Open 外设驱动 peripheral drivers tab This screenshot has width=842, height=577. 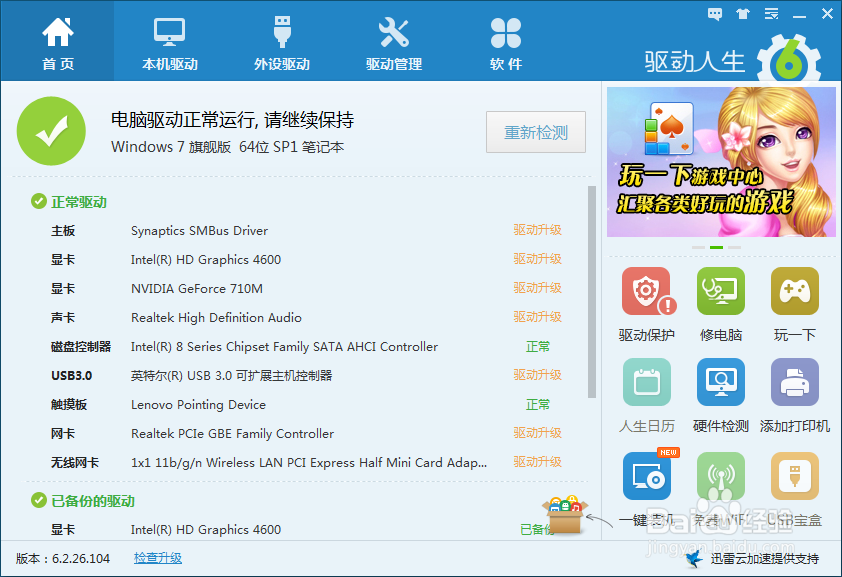point(282,45)
